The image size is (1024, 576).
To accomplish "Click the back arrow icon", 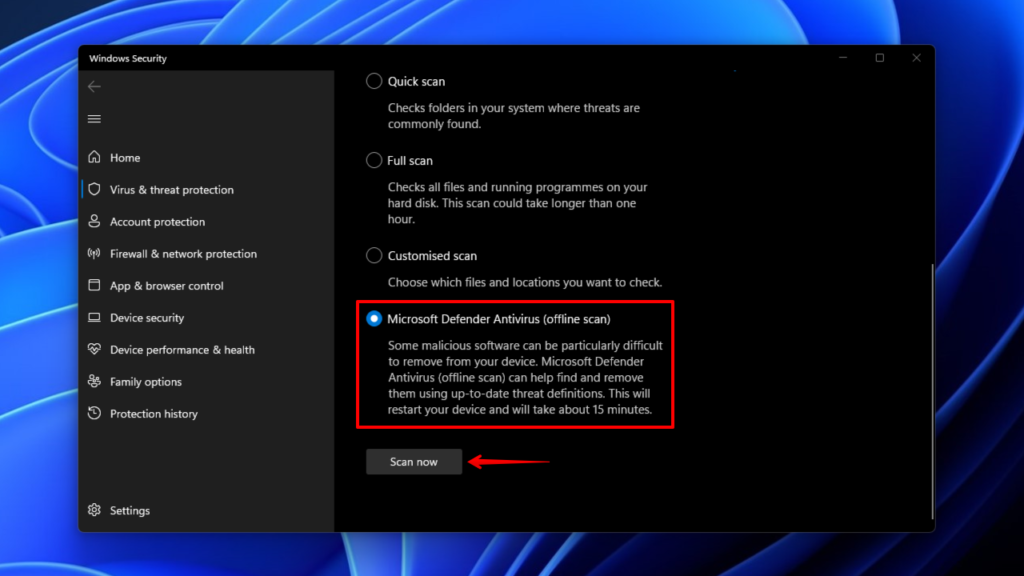I will coord(94,87).
